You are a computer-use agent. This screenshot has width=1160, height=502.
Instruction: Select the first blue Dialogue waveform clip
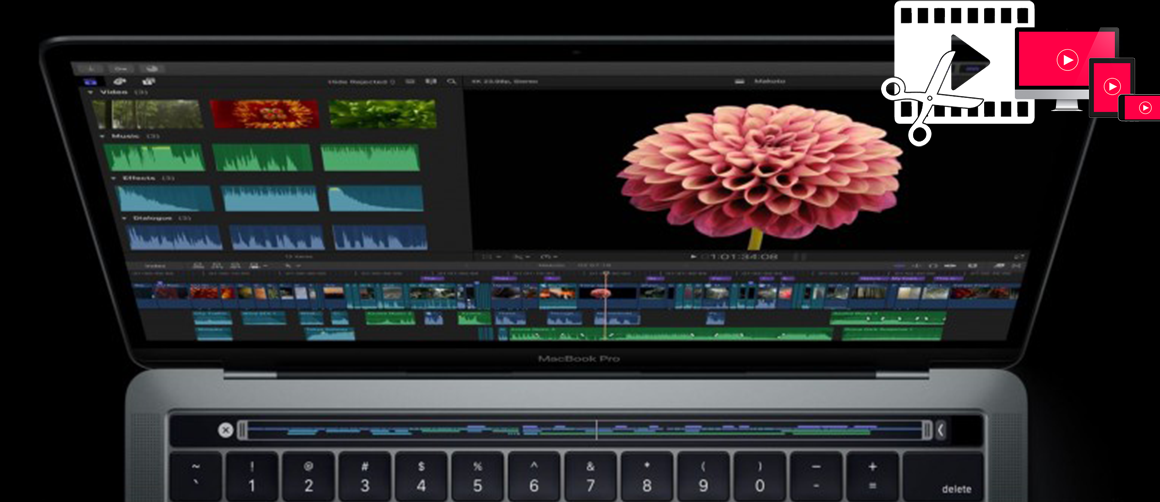tap(175, 237)
